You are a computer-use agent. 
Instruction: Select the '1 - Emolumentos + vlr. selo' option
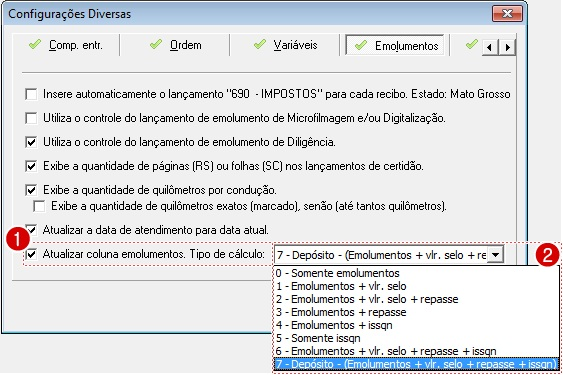tap(417, 286)
